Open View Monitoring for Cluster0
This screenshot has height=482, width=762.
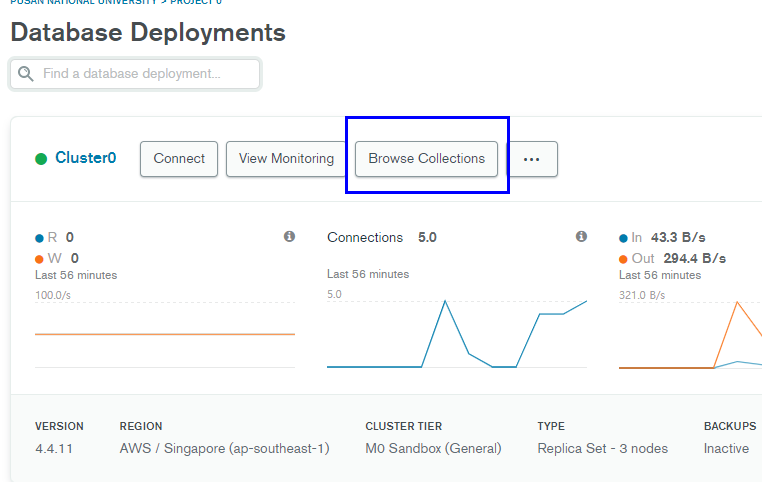point(286,159)
